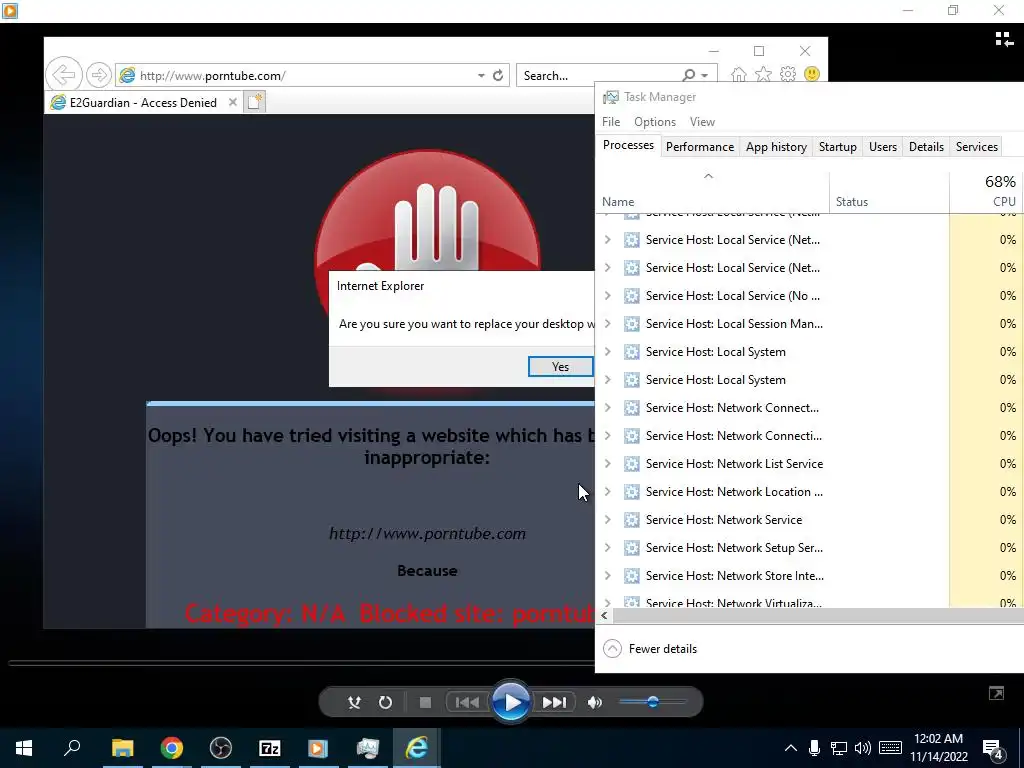The image size is (1024, 768).
Task: Refresh the page in Internet Explorer
Action: pos(498,76)
